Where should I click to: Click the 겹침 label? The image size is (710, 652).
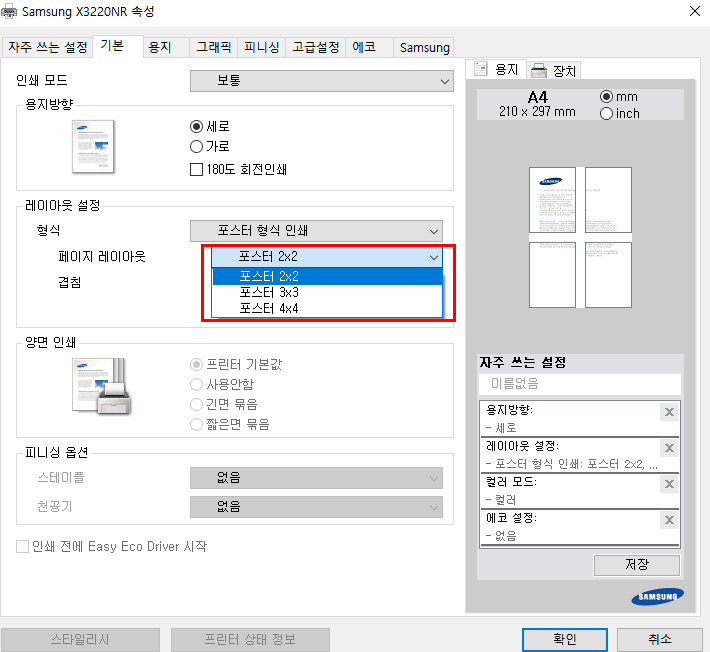tap(70, 283)
